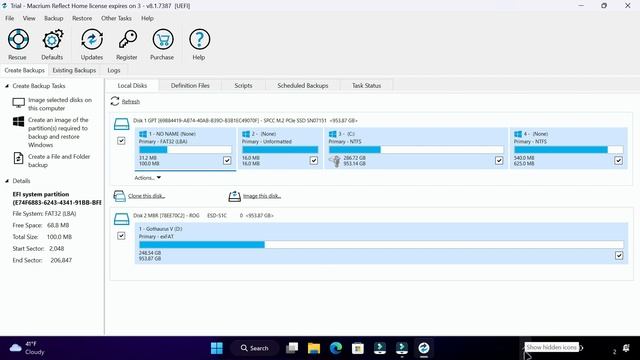Click the Windows flag icon on partition 3 (C:)

pos(333,134)
